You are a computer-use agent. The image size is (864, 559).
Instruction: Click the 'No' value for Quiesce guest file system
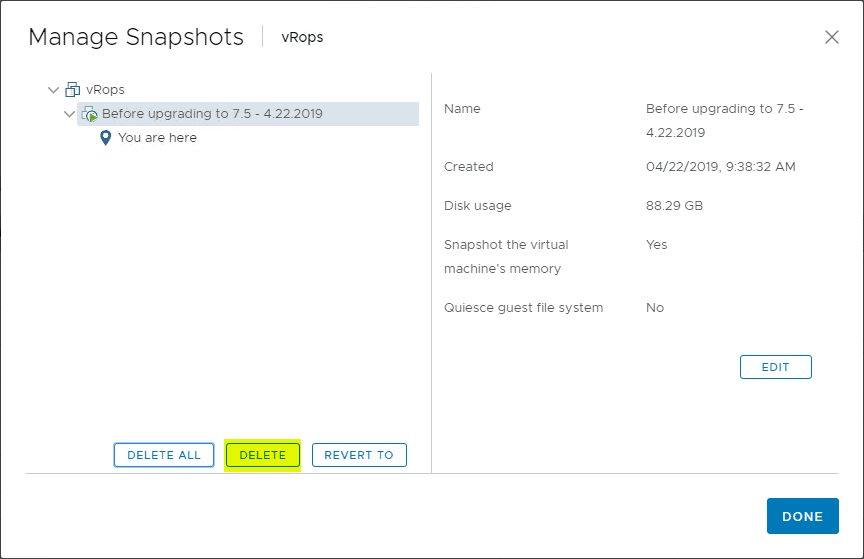(655, 308)
